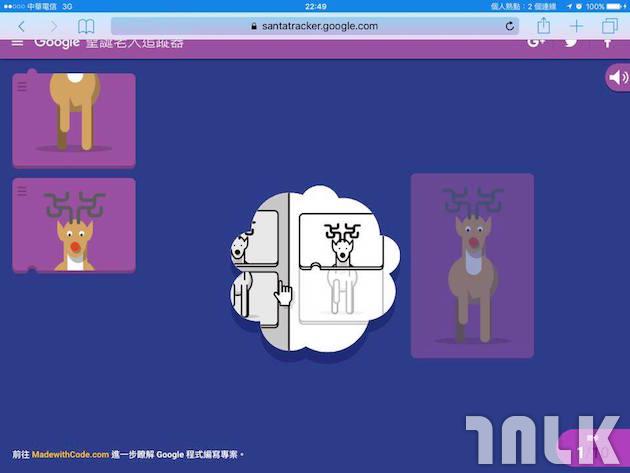Add a new tab with plus icon

[x=577, y=27]
